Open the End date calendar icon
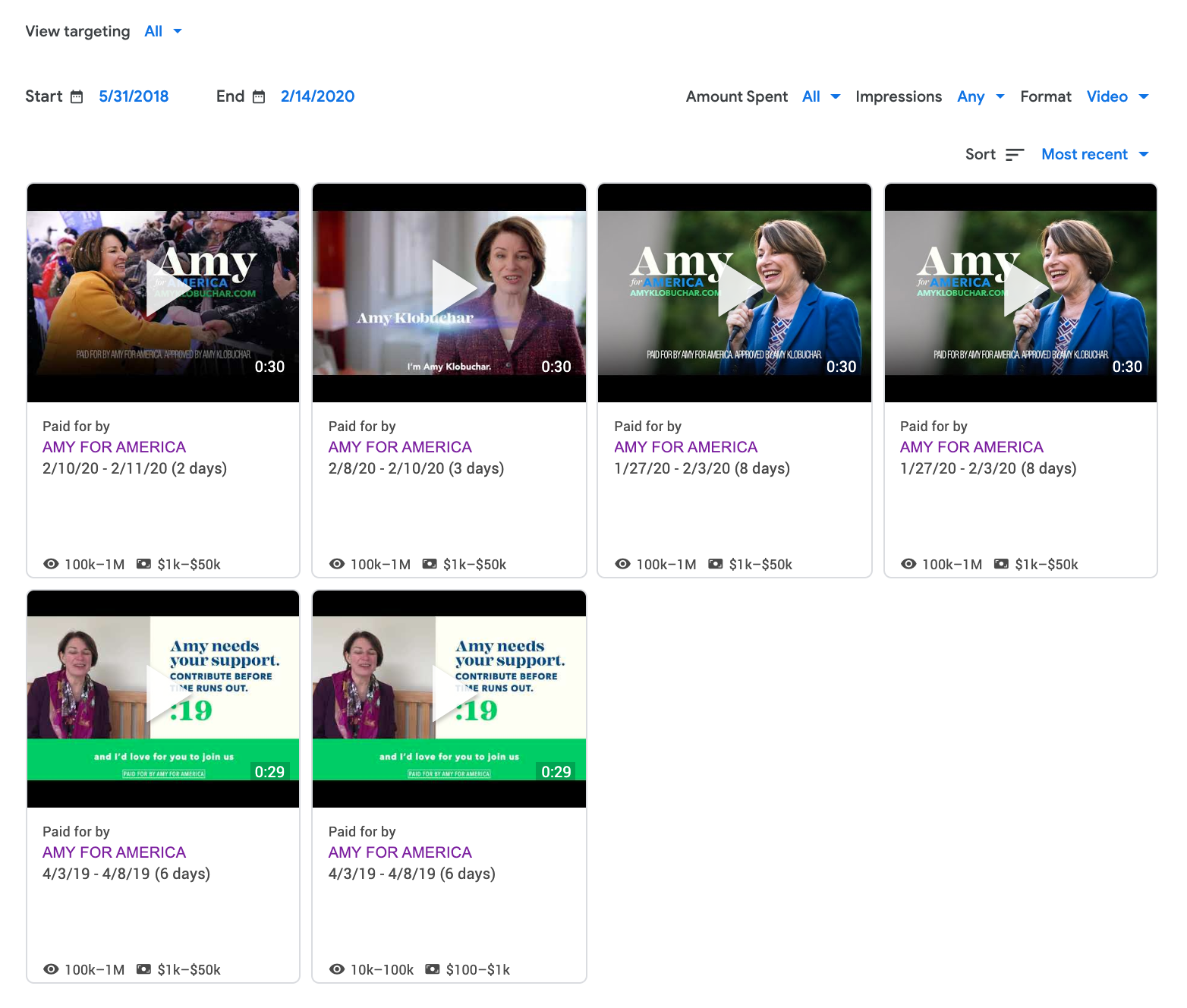The image size is (1187, 1008). coord(259,97)
